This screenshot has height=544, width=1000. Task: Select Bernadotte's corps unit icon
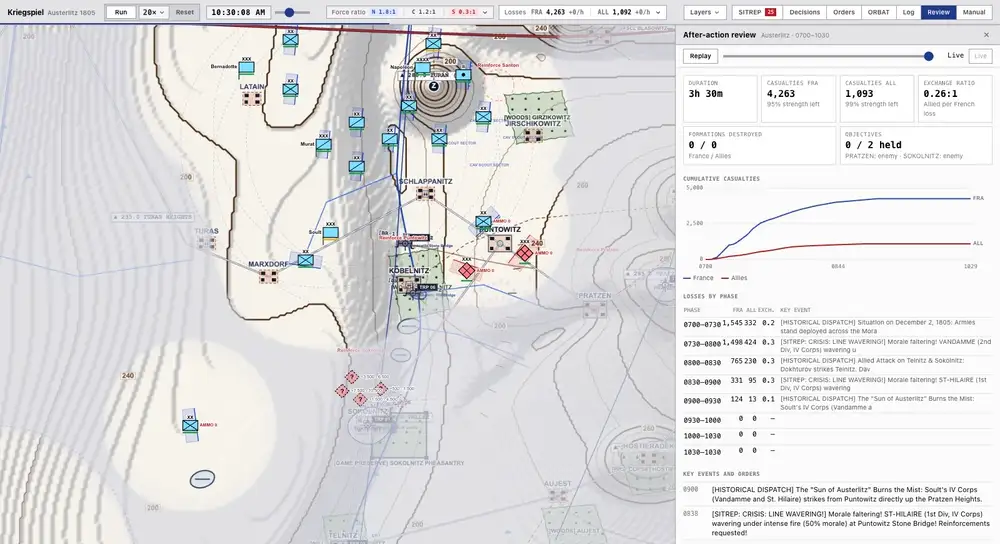coord(246,67)
